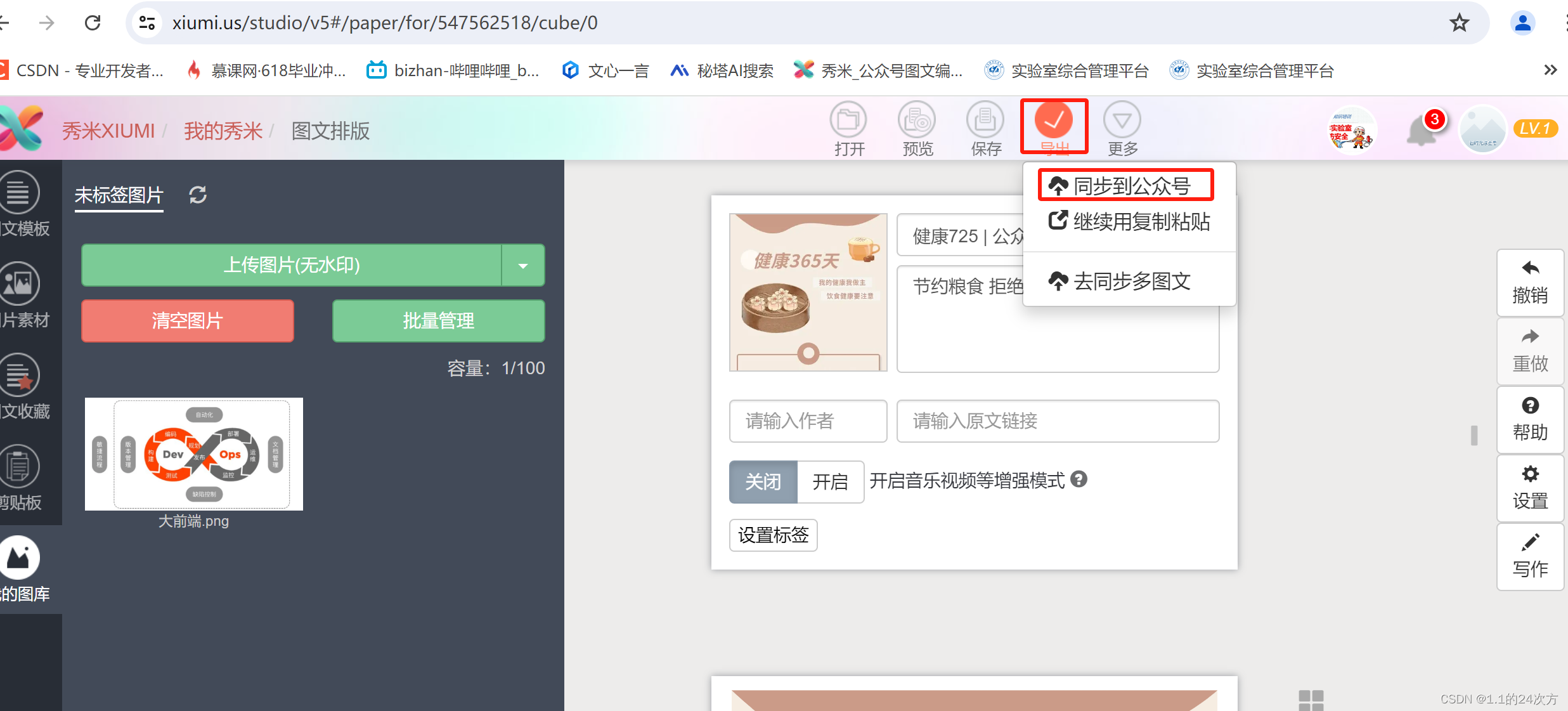Set enhanced mode toggle to 关闭
This screenshot has height=711, width=1568.
pos(763,482)
